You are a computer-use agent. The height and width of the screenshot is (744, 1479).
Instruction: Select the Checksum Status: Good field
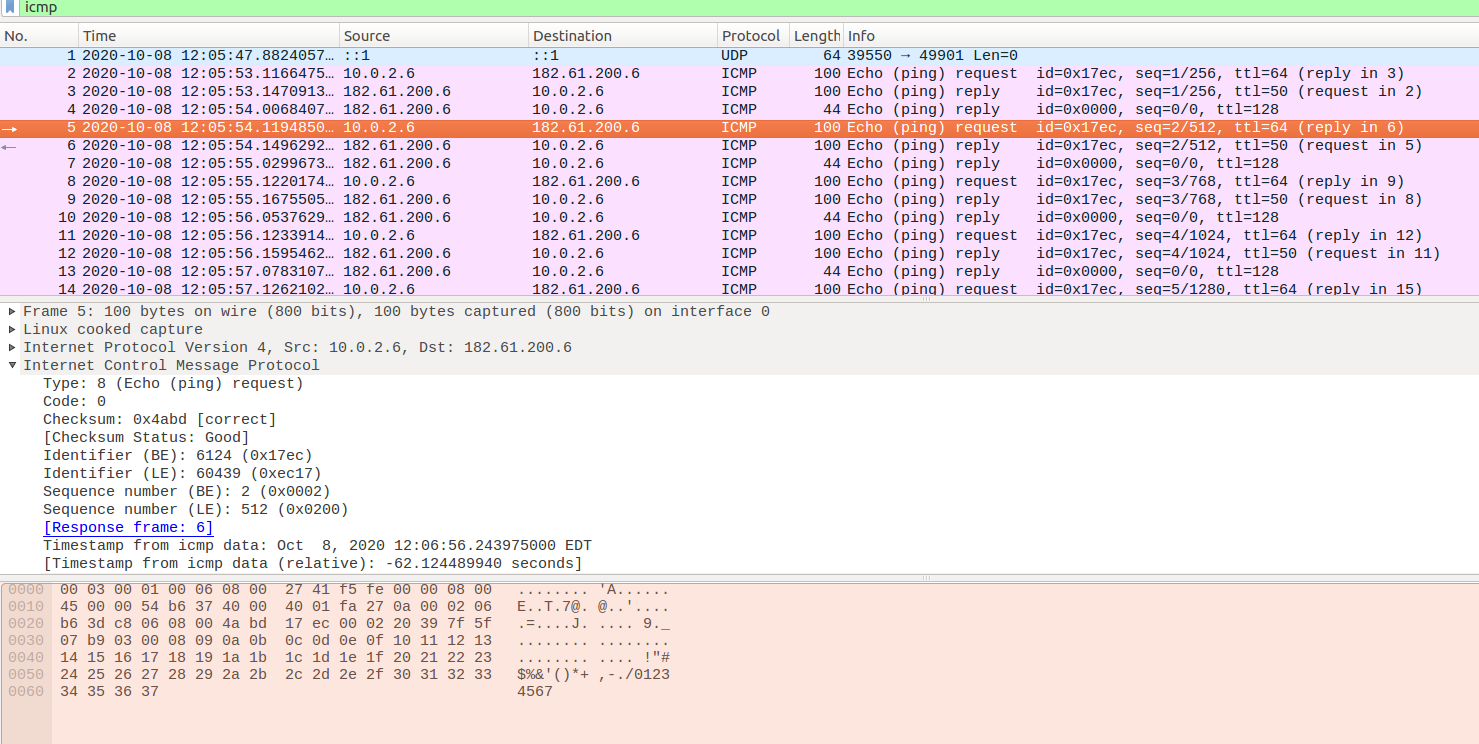point(146,438)
